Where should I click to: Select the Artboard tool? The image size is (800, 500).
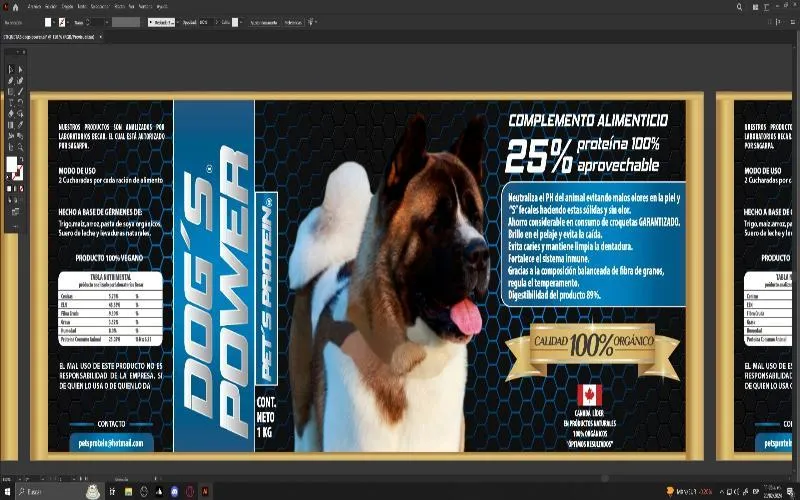click(11, 147)
